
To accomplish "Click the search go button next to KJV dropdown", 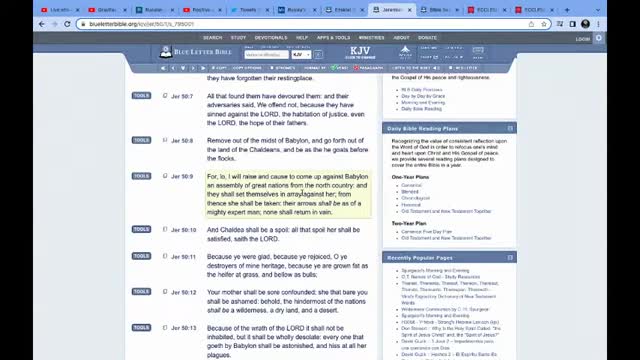I will 318,55.
